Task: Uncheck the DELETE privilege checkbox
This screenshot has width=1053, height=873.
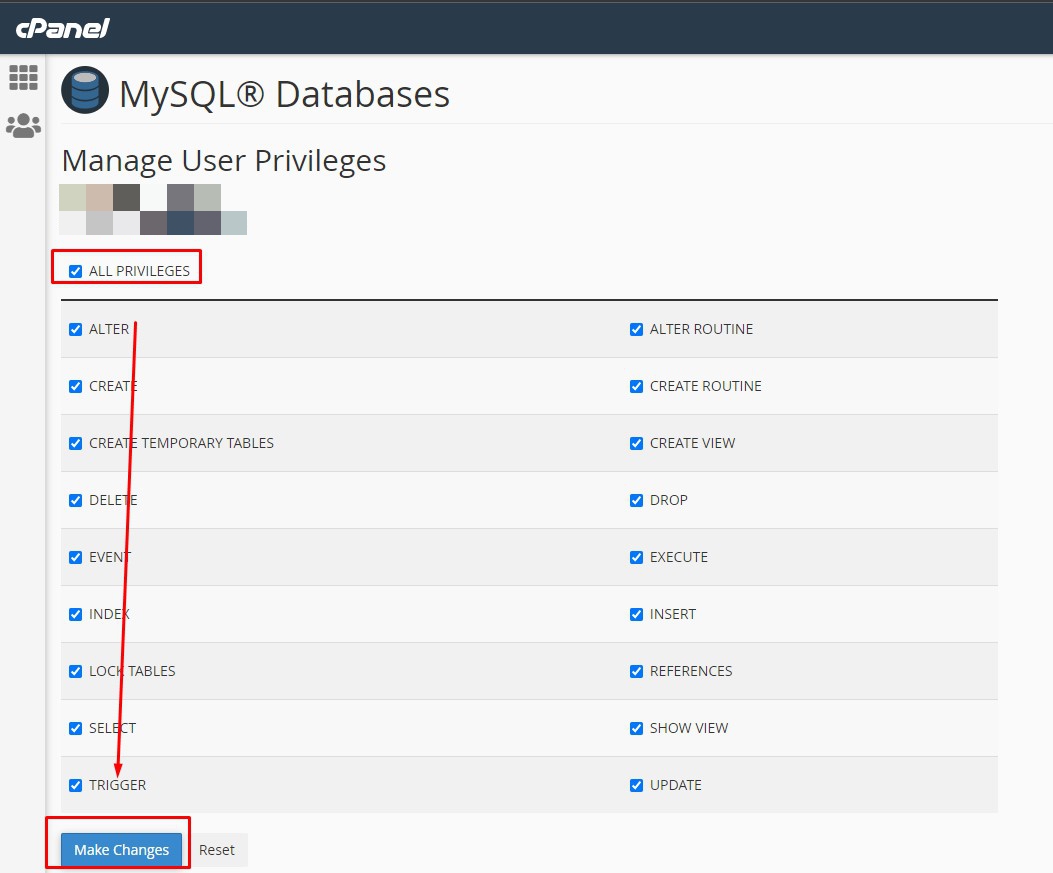Action: tap(75, 500)
